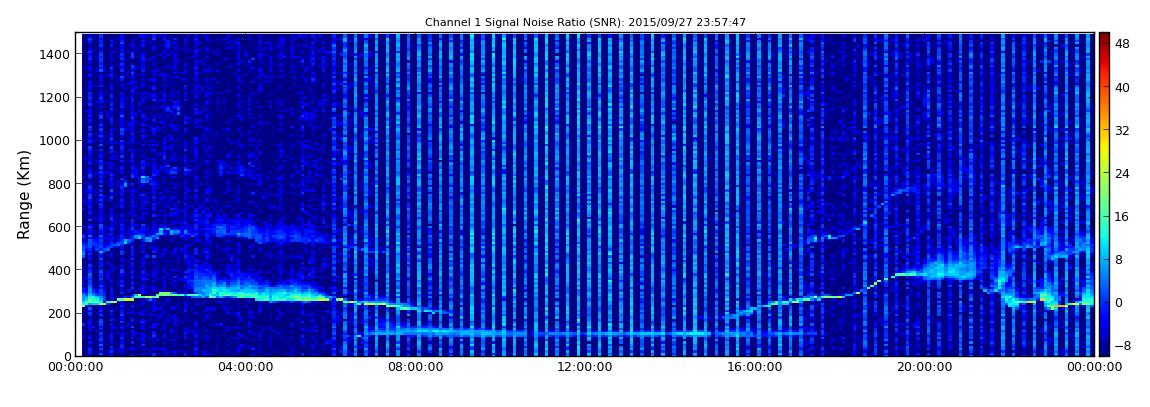Click the SNR colorbar scale

[1104, 194]
